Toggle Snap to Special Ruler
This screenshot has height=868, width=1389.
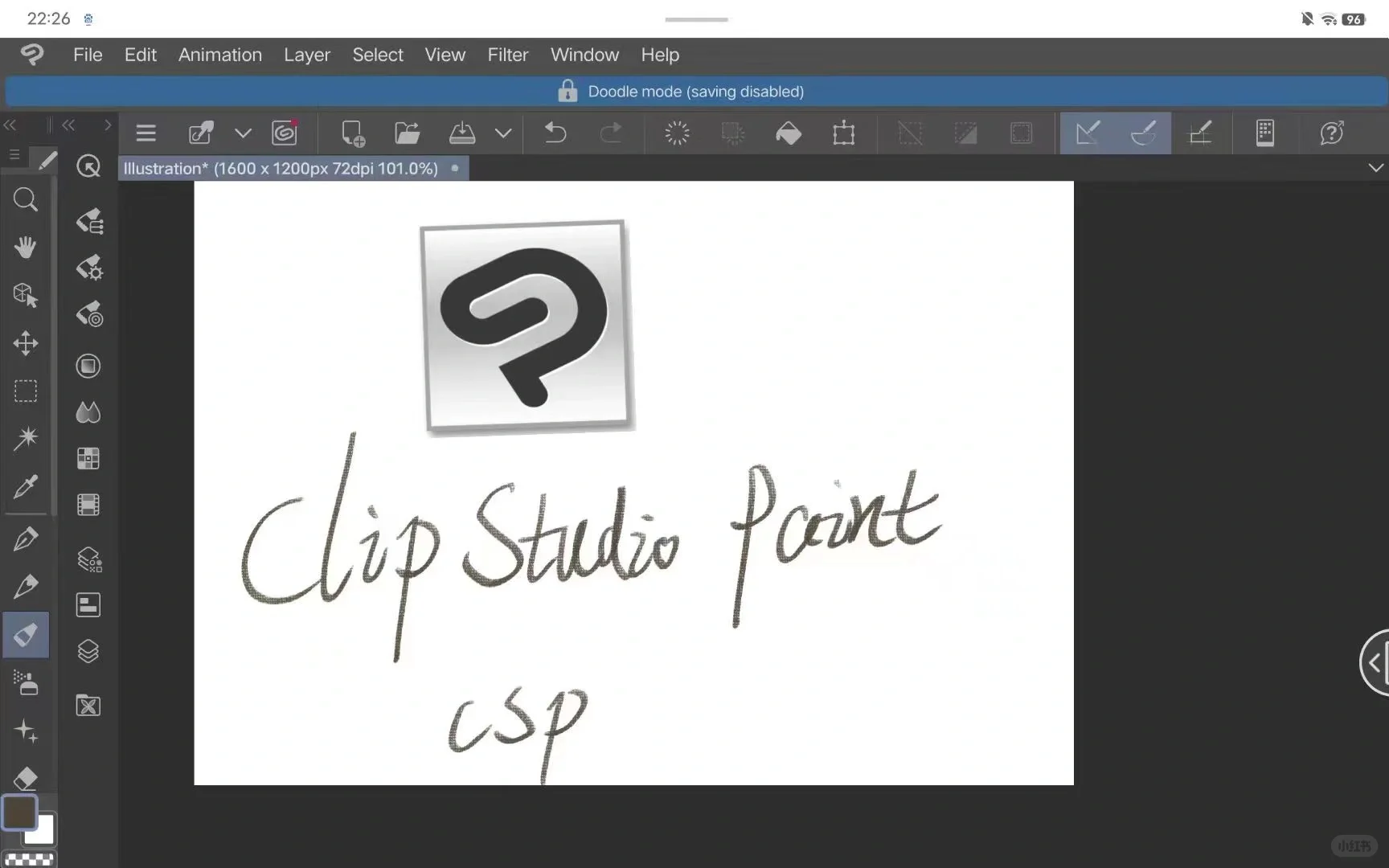pyautogui.click(x=1143, y=133)
